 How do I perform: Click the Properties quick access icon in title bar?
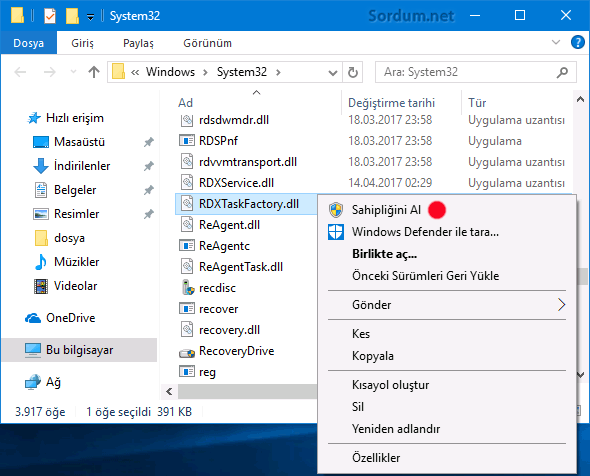click(x=50, y=16)
